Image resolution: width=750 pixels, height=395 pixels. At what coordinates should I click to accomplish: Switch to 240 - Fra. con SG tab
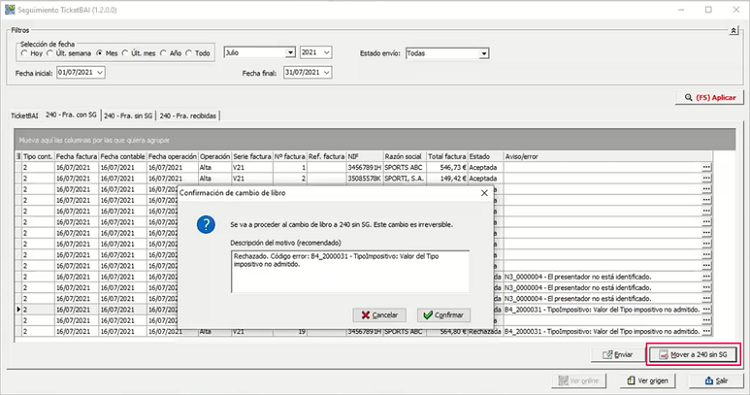71,115
